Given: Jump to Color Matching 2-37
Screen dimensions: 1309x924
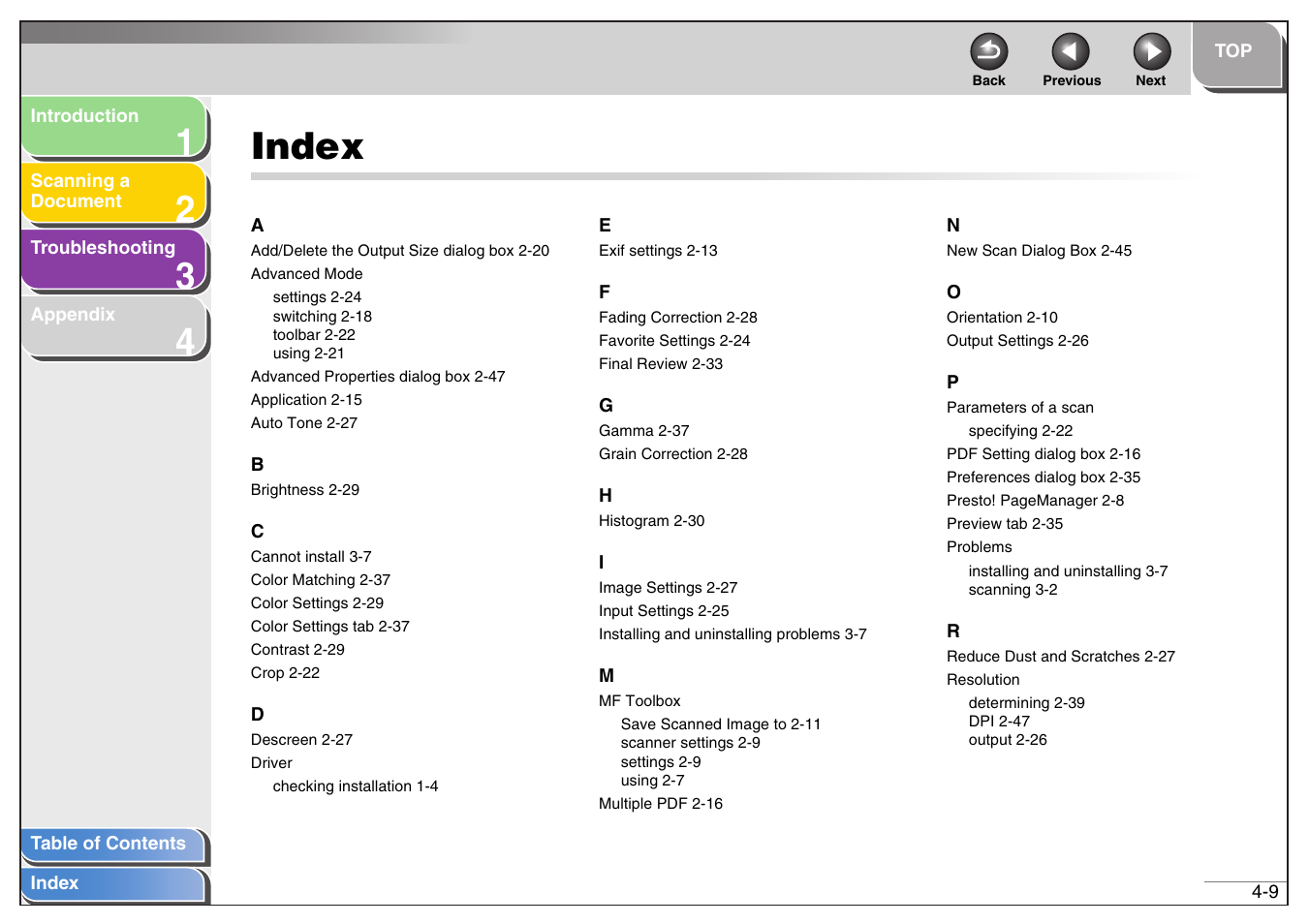Looking at the screenshot, I should point(321,580).
